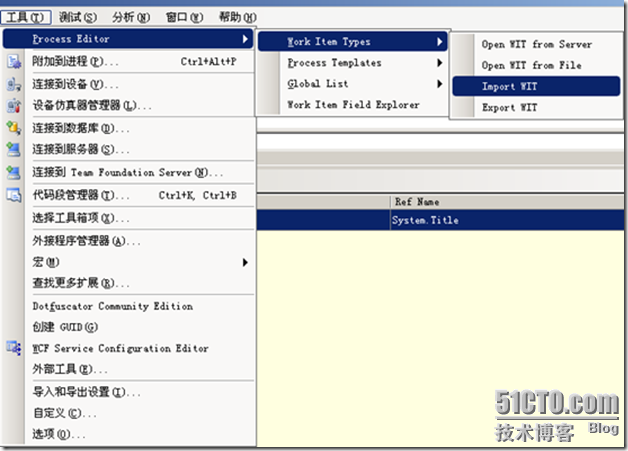Image resolution: width=628 pixels, height=451 pixels.
Task: Click the Team Foundation Server connection icon
Action: click(14, 173)
